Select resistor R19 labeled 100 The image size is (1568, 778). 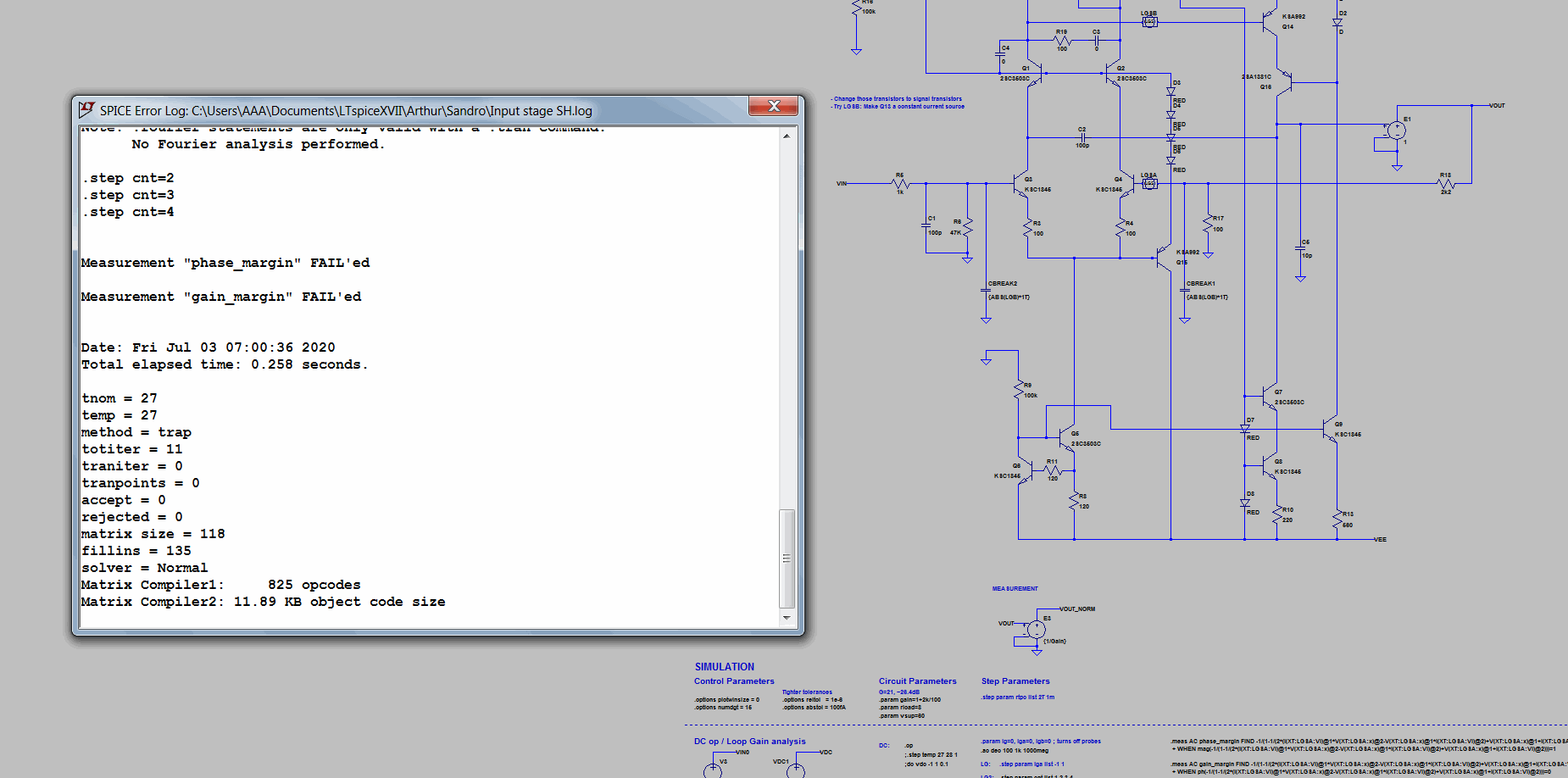pyautogui.click(x=1061, y=40)
